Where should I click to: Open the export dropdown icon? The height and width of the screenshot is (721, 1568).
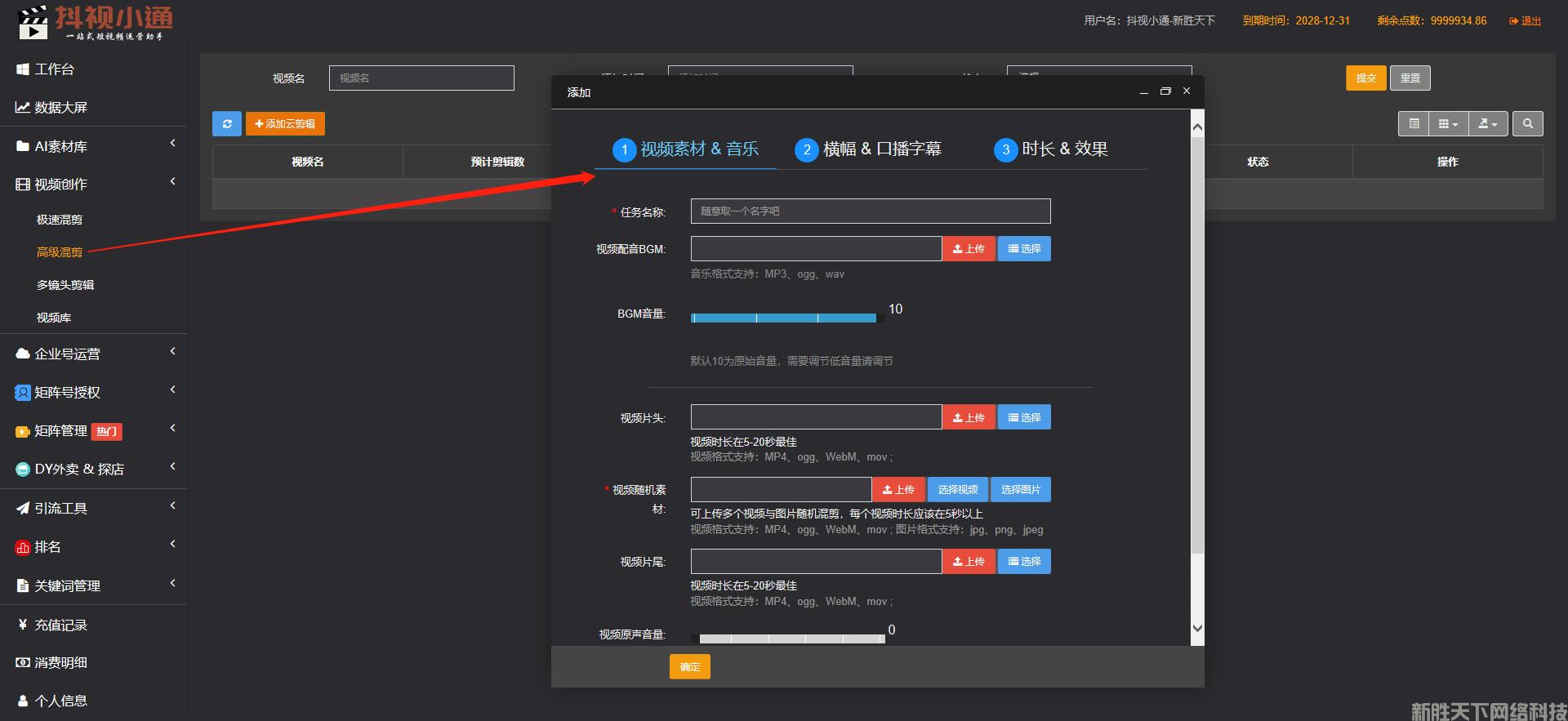1487,124
